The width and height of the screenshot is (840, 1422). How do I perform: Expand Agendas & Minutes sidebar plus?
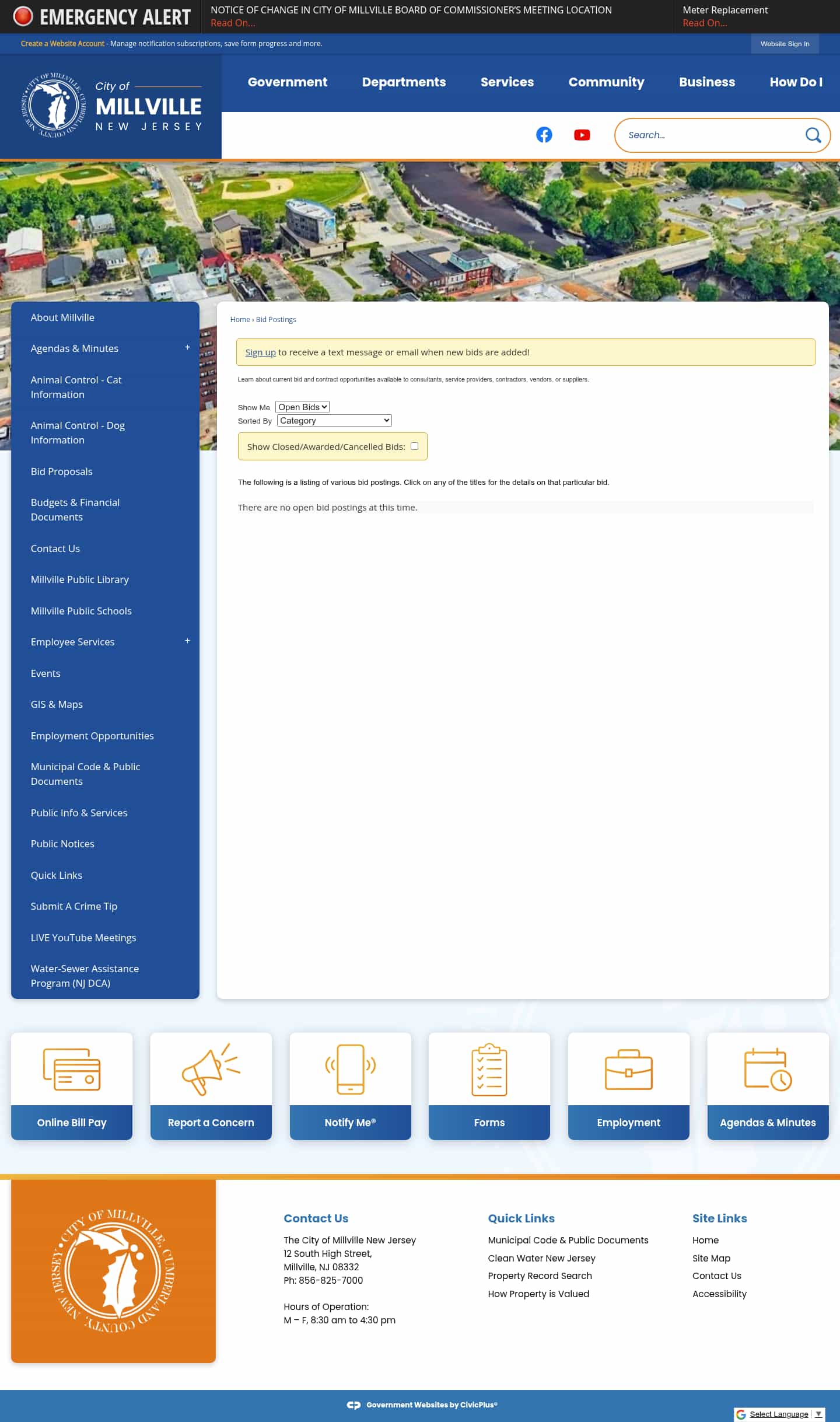187,347
